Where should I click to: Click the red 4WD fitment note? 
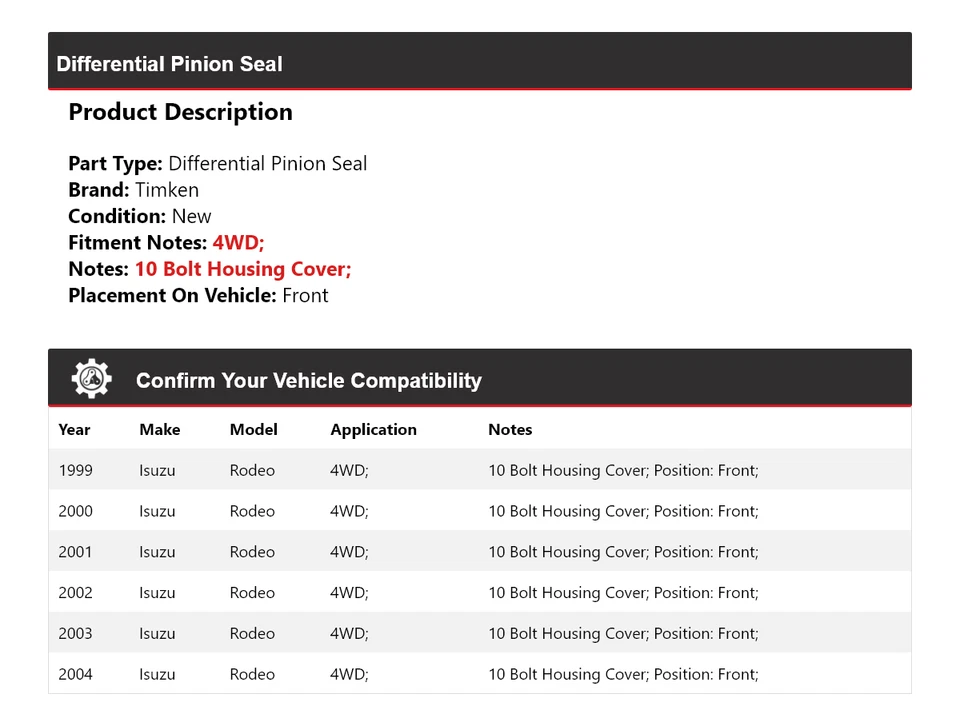[238, 243]
